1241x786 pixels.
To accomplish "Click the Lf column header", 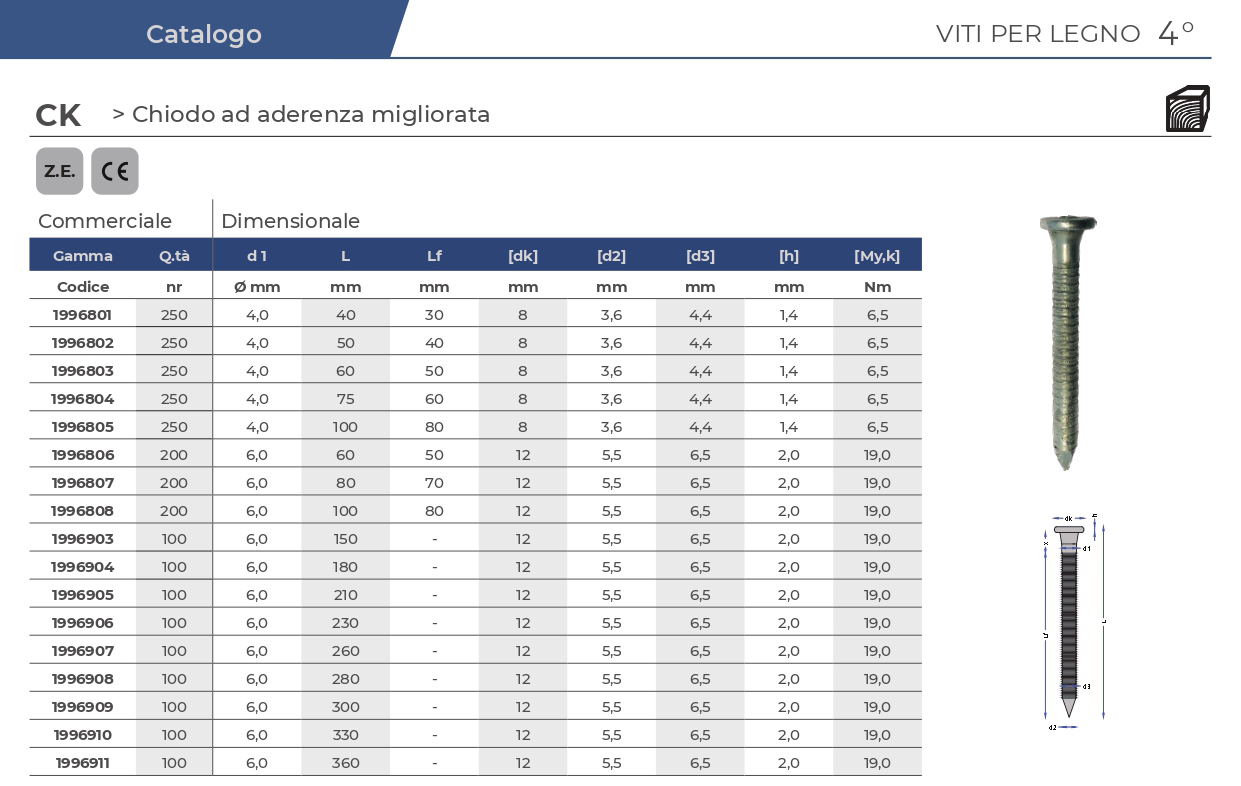I will [434, 256].
